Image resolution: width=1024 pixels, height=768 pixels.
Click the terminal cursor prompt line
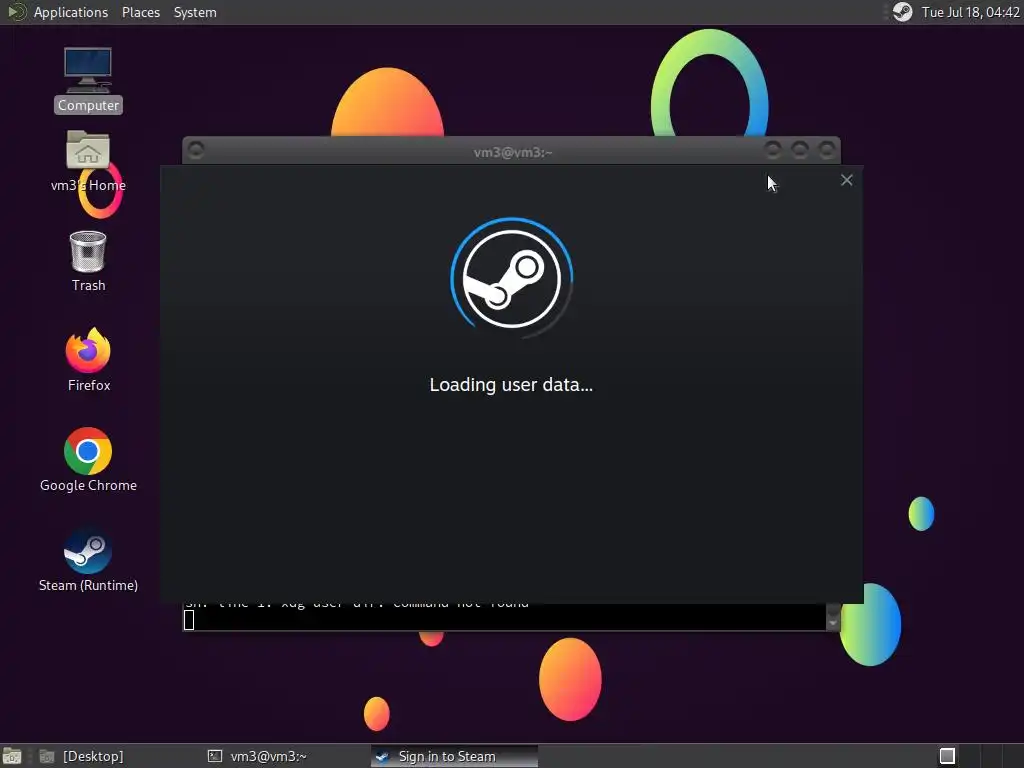click(x=504, y=620)
